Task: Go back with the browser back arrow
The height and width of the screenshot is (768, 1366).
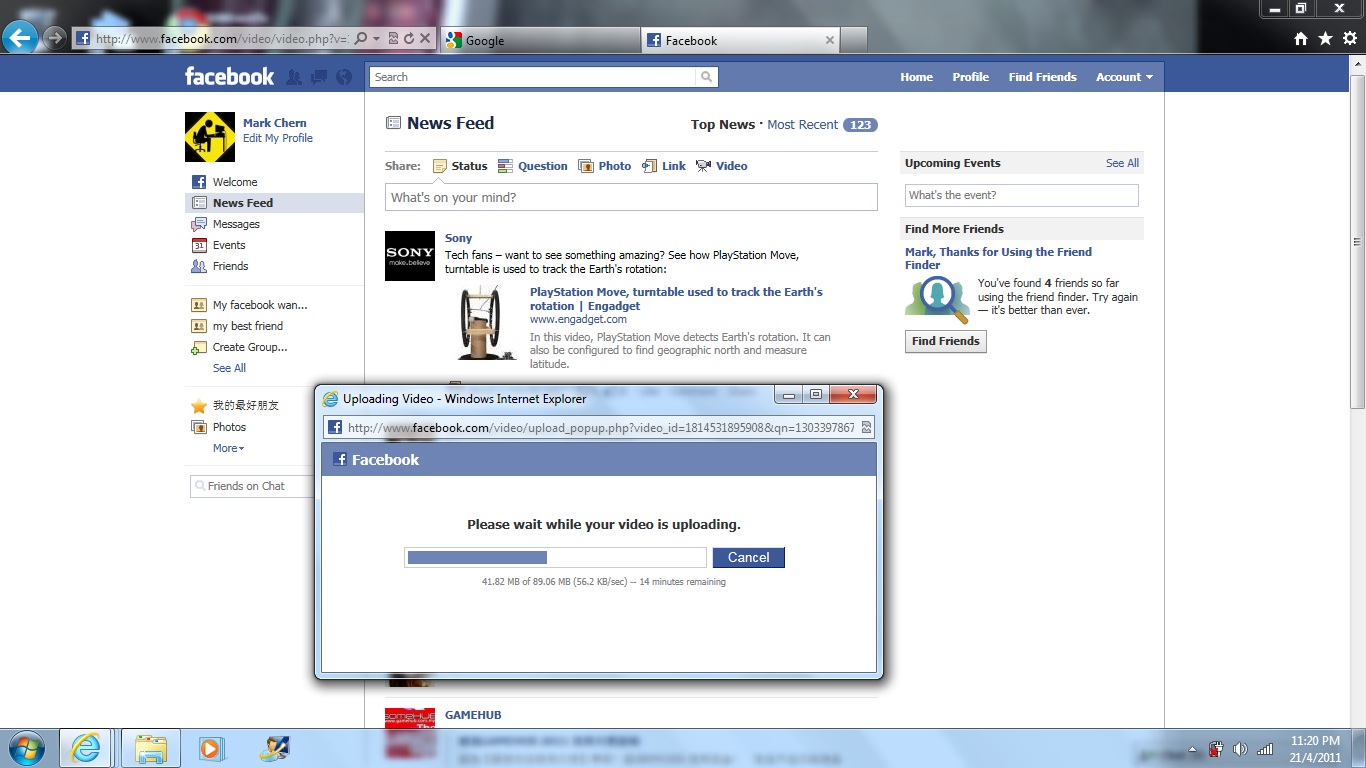Action: (20, 39)
